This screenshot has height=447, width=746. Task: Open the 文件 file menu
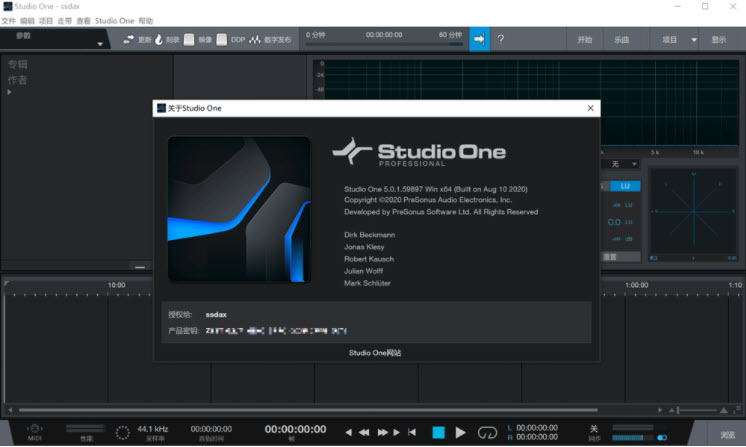pyautogui.click(x=9, y=20)
